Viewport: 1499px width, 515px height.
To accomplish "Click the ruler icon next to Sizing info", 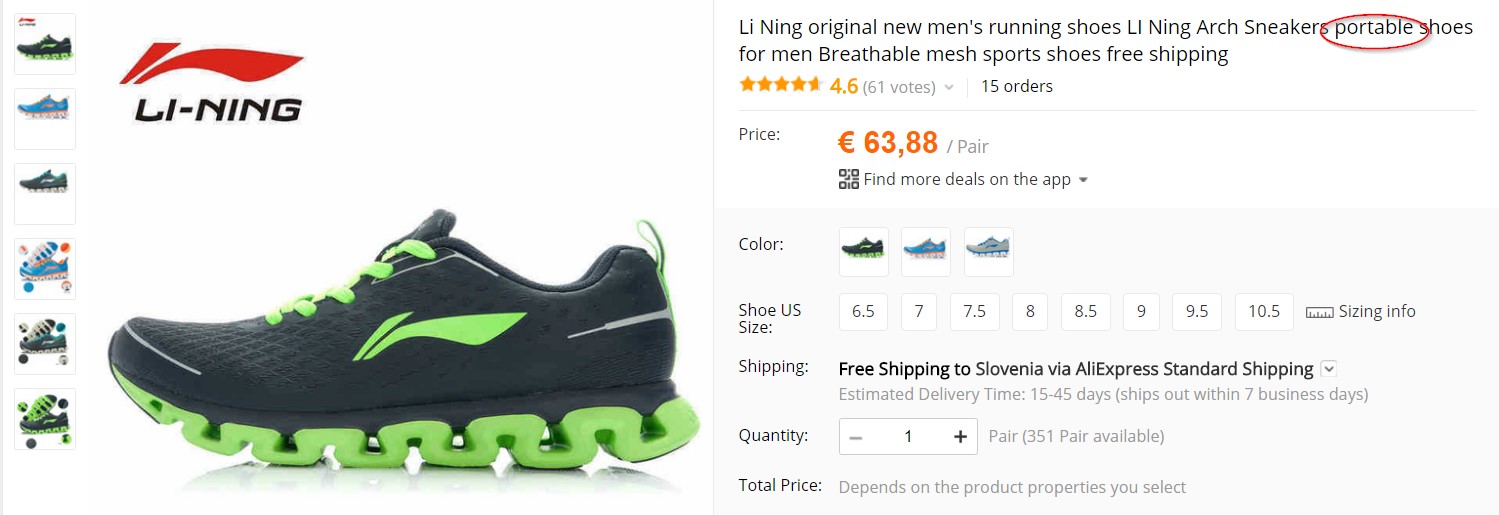I will (1320, 312).
